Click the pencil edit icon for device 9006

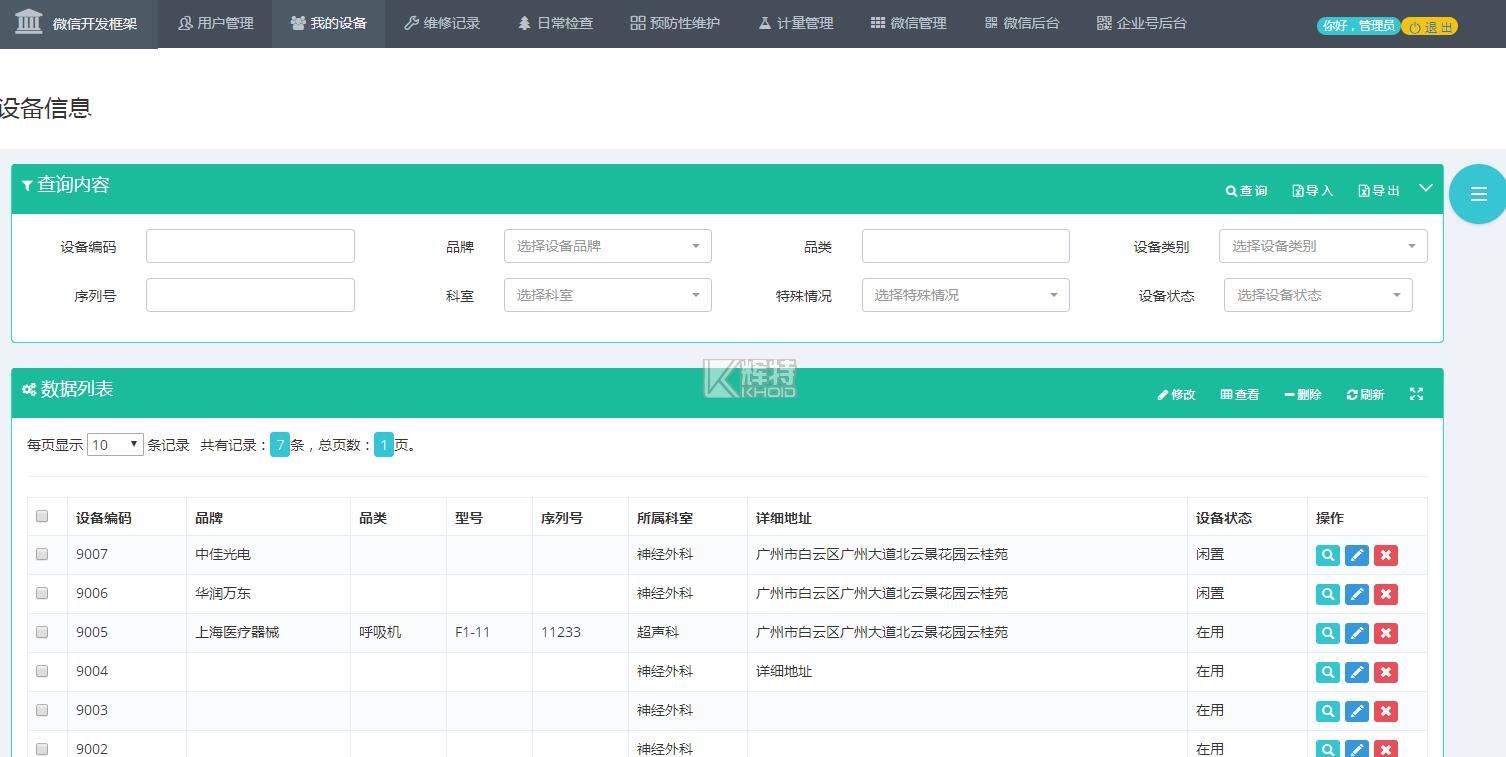coord(1356,594)
